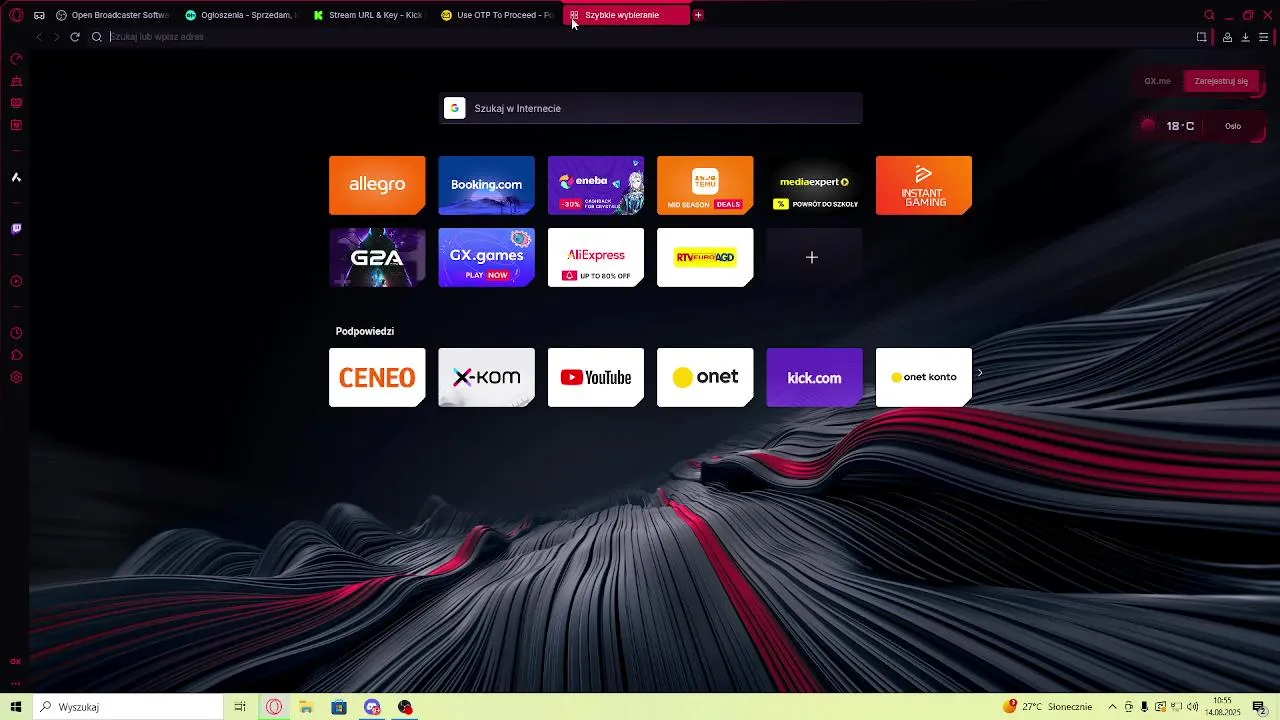Viewport: 1280px width, 720px height.
Task: Click the GX icon at sidebar bottom
Action: pyautogui.click(x=16, y=661)
